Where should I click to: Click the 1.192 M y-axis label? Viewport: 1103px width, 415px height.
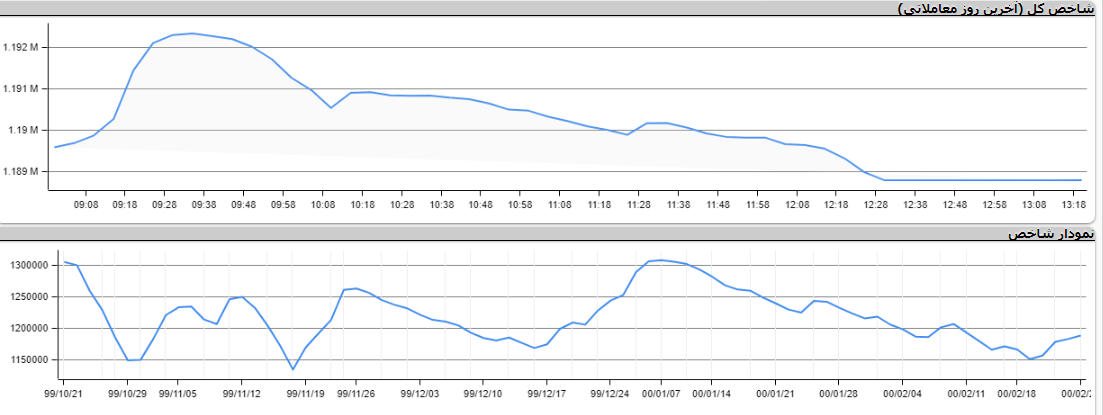point(21,48)
